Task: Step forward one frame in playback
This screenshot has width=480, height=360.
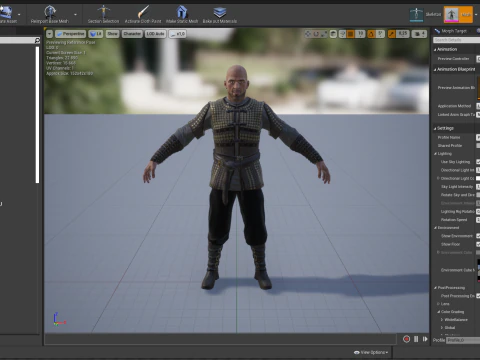Action: (x=425, y=339)
